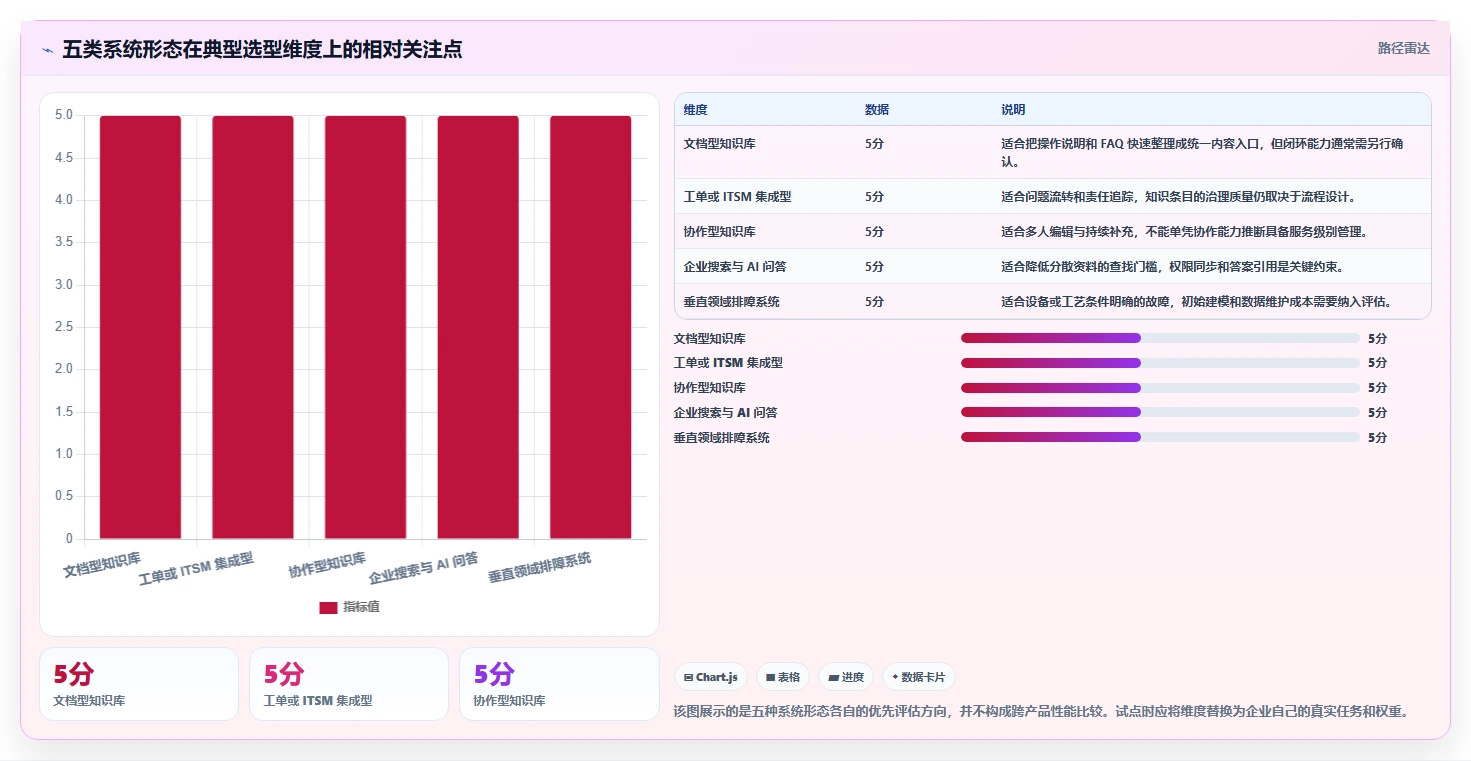Click the description of 垂直领域排障系统 row
Image resolution: width=1471 pixels, height=761 pixels.
tap(1197, 302)
